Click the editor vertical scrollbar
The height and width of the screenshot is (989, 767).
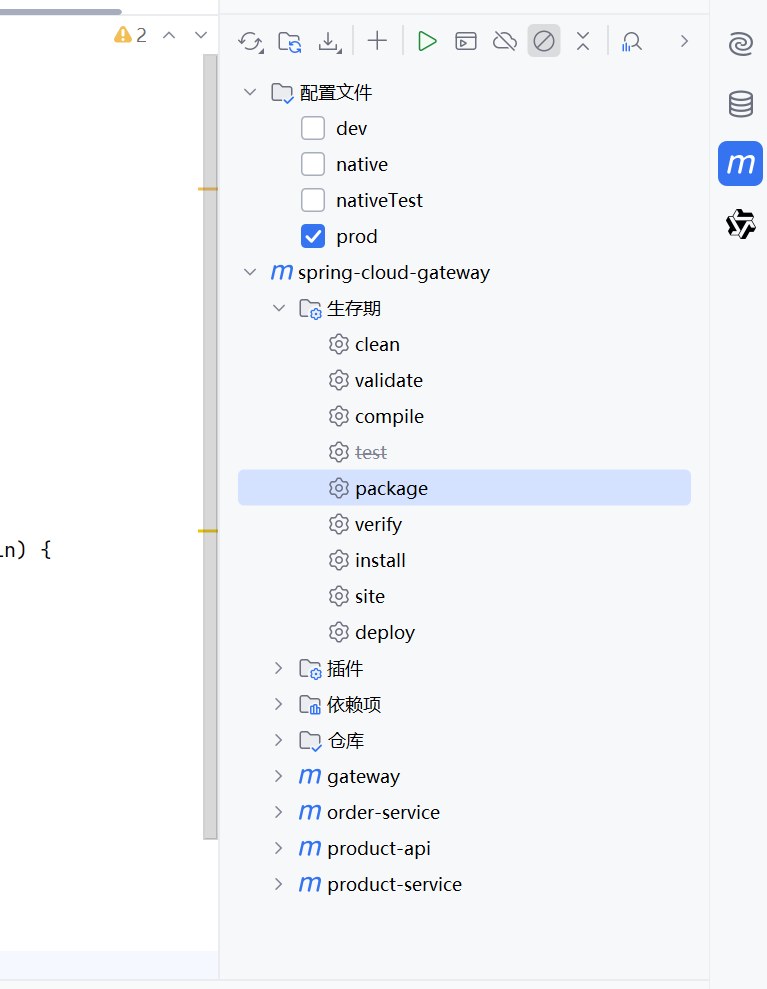[210, 447]
